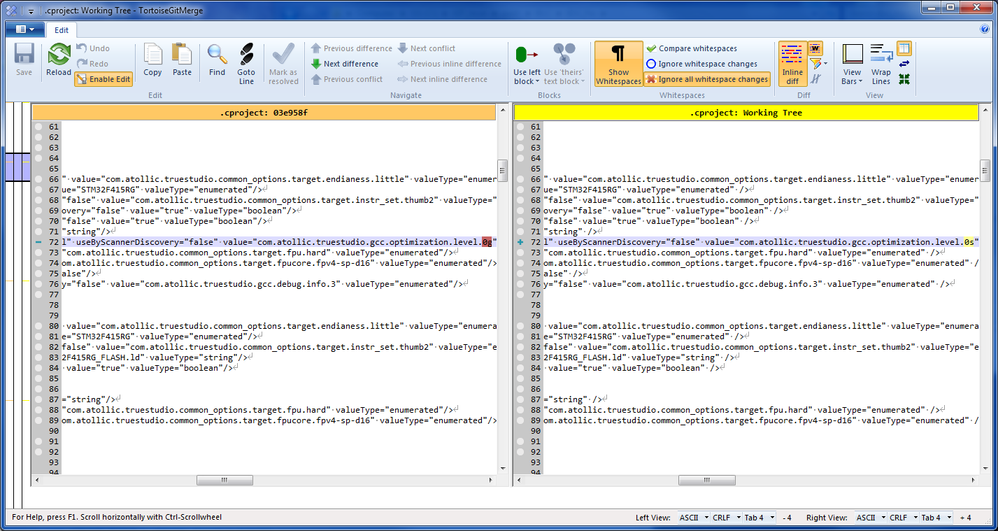Click line 76 debug.info.3 text in left pane

[264, 284]
